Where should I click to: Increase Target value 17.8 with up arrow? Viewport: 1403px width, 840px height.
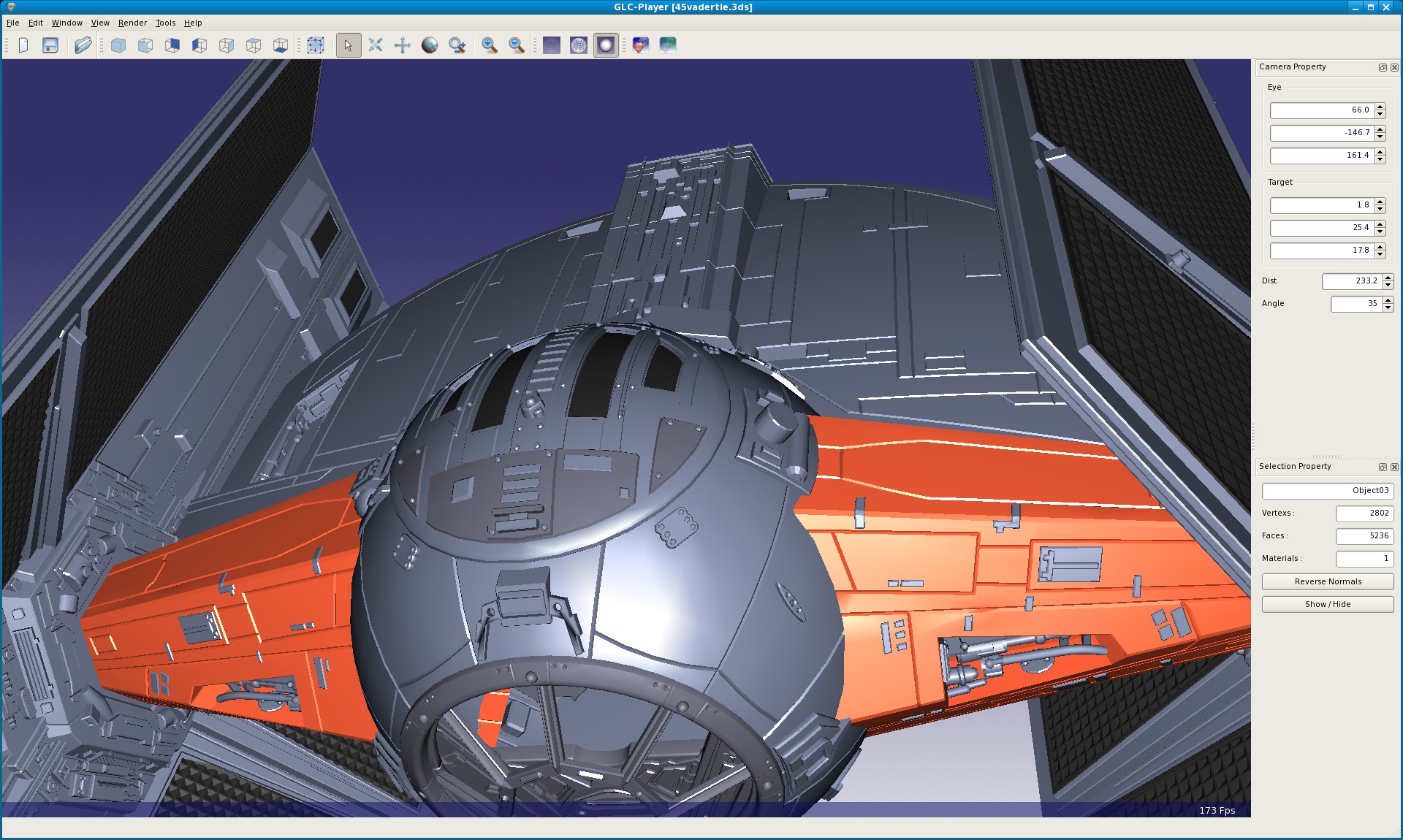[x=1380, y=247]
